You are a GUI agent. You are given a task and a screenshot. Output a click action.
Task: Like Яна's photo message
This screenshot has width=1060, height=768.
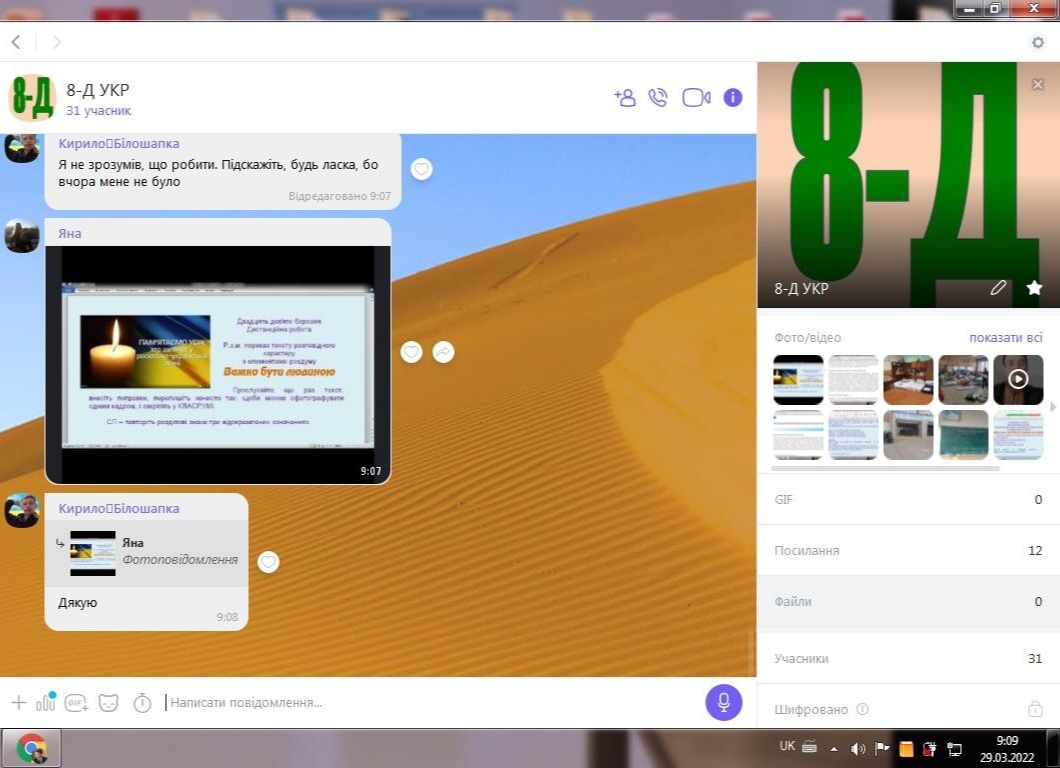point(412,352)
